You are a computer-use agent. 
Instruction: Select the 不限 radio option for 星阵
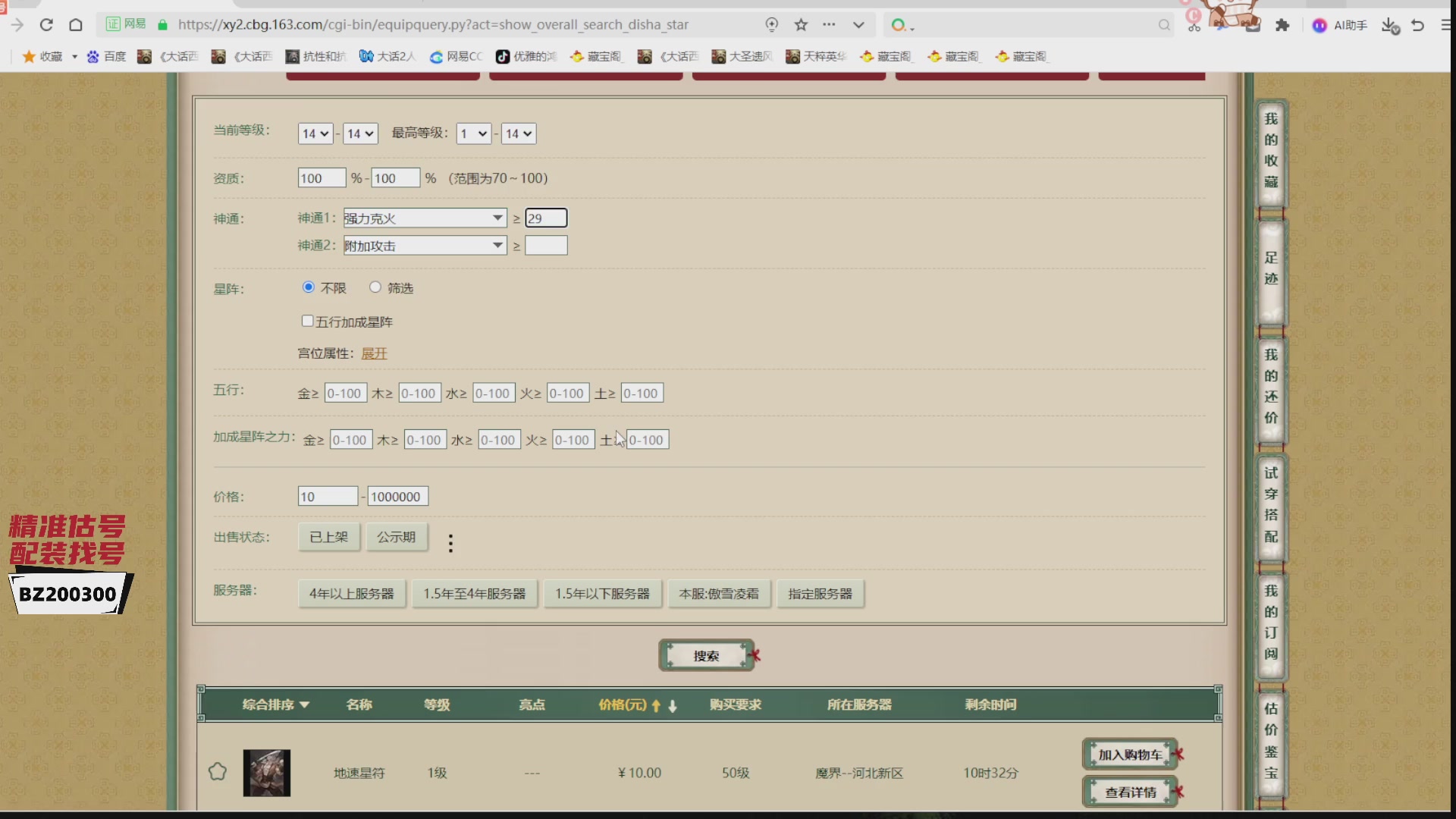pos(308,287)
